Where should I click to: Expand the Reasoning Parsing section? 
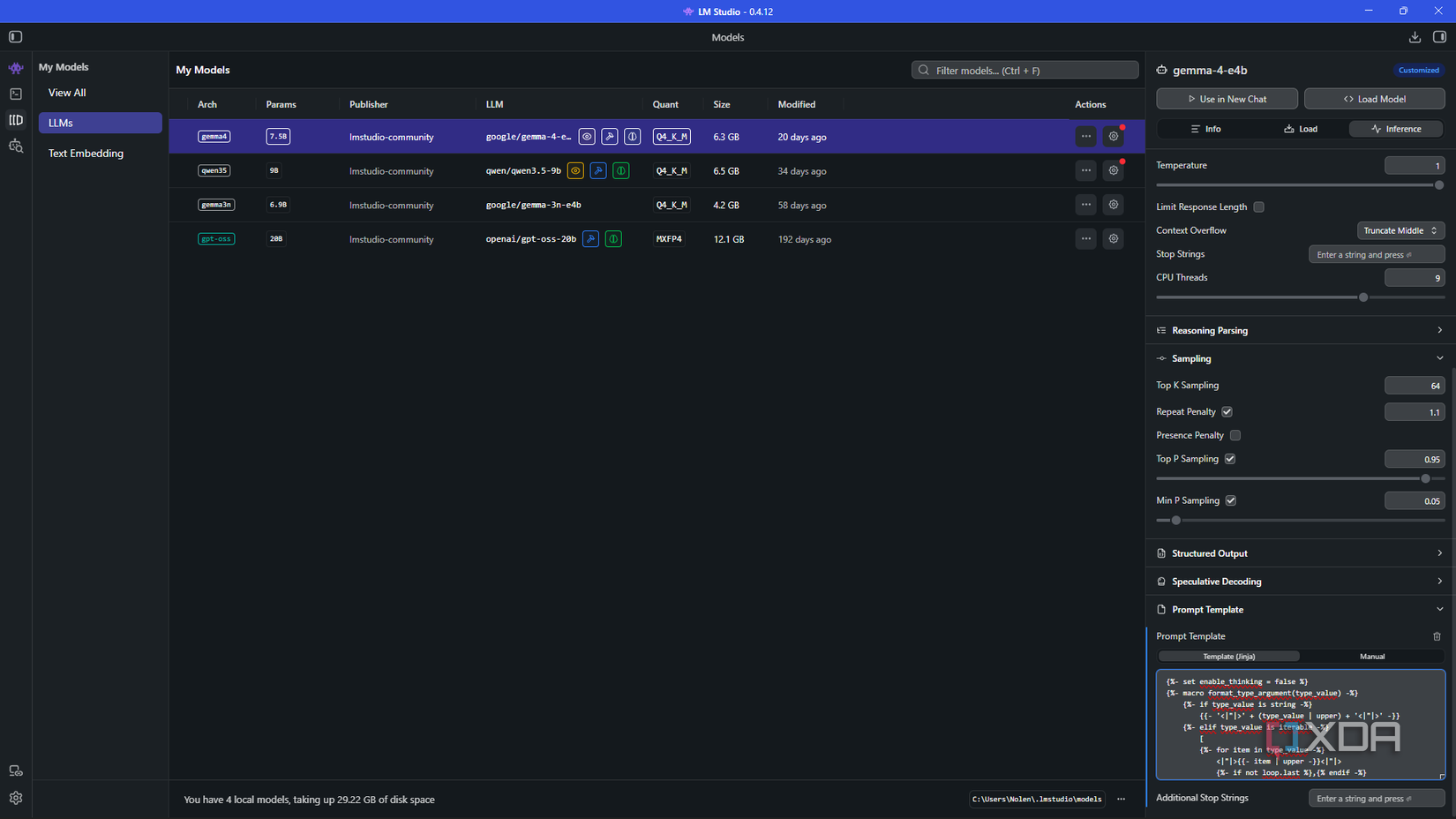click(x=1301, y=330)
